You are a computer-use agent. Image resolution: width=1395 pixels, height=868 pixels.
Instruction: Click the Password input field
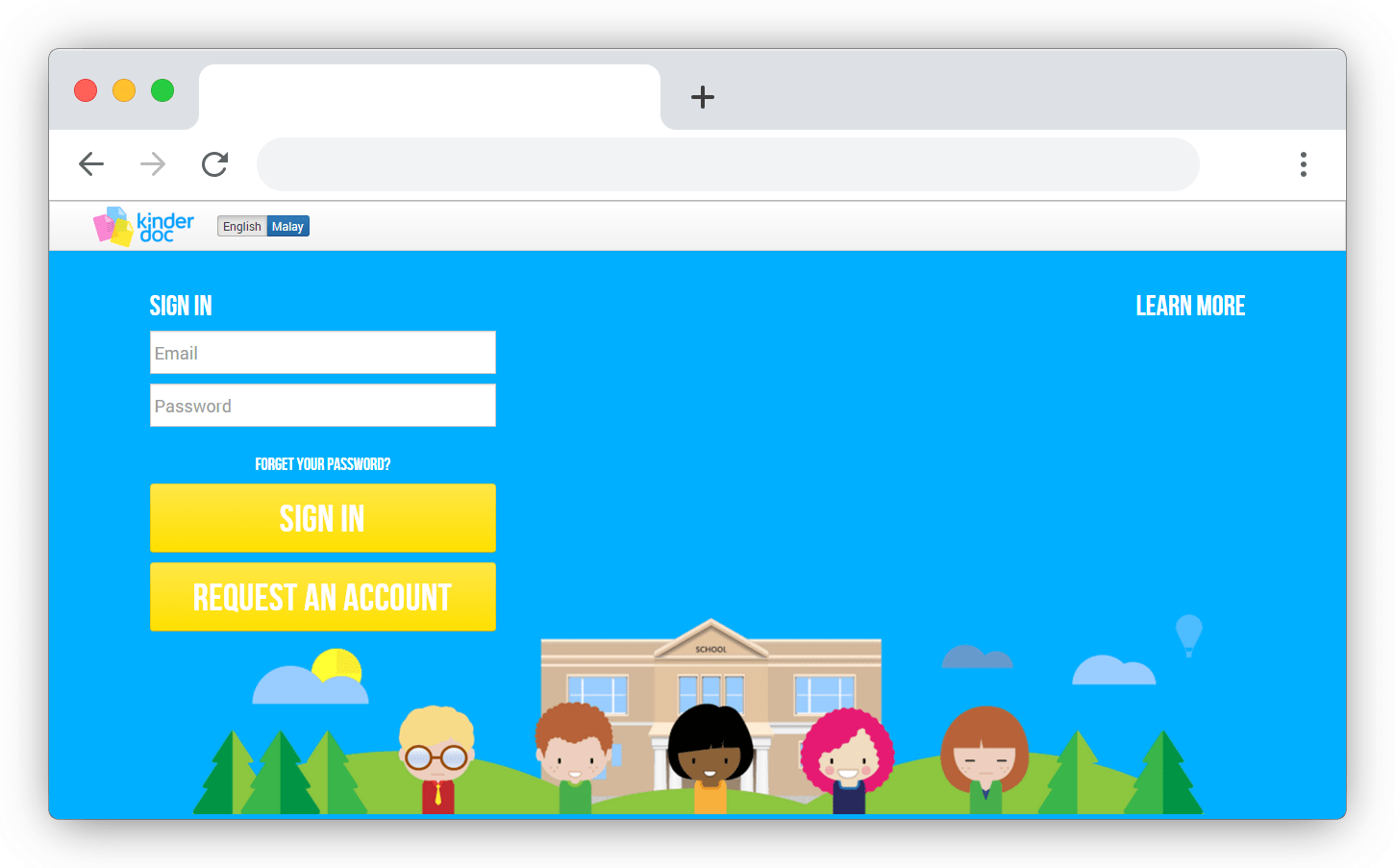(x=323, y=406)
